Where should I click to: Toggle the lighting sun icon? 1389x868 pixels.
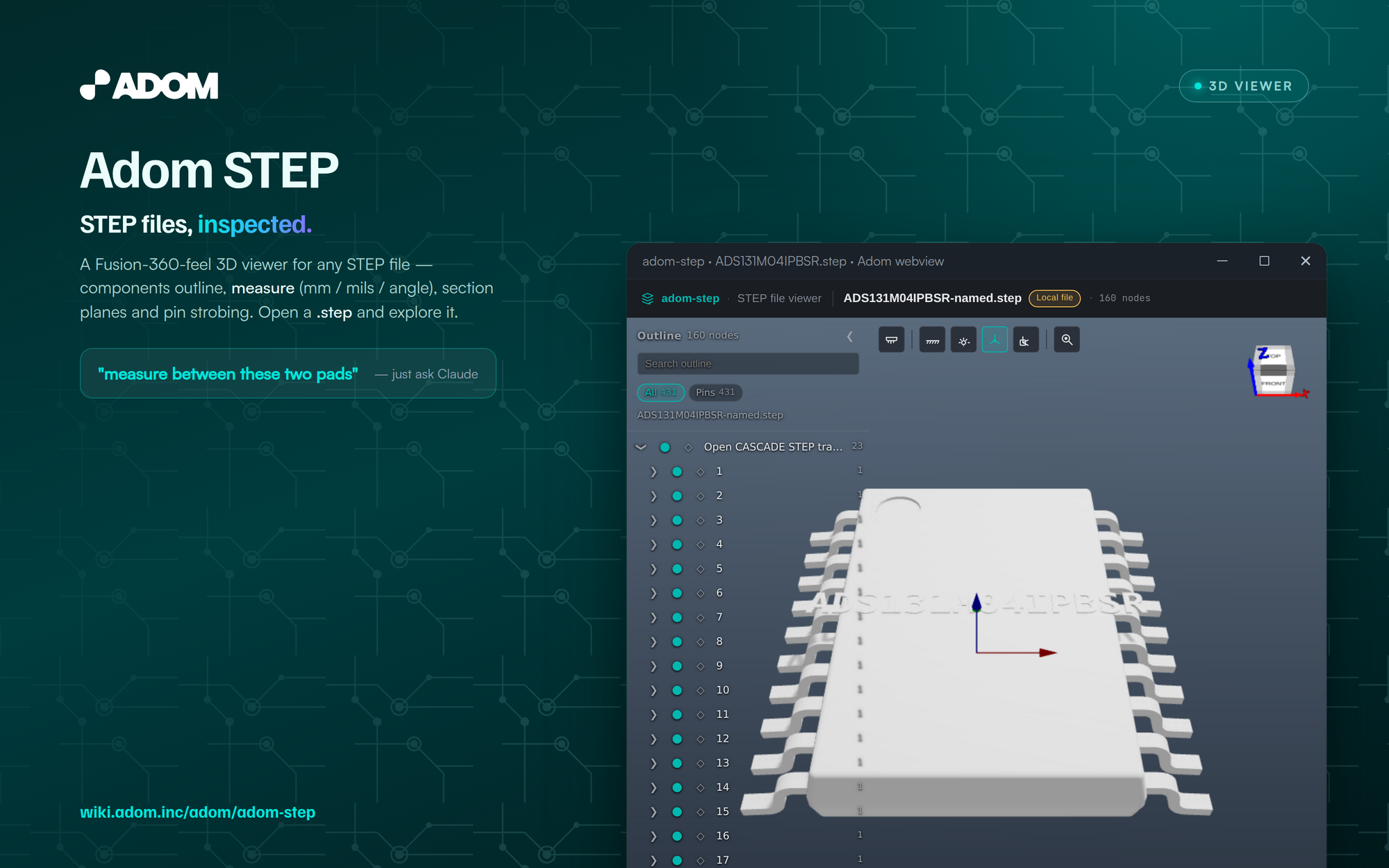963,340
